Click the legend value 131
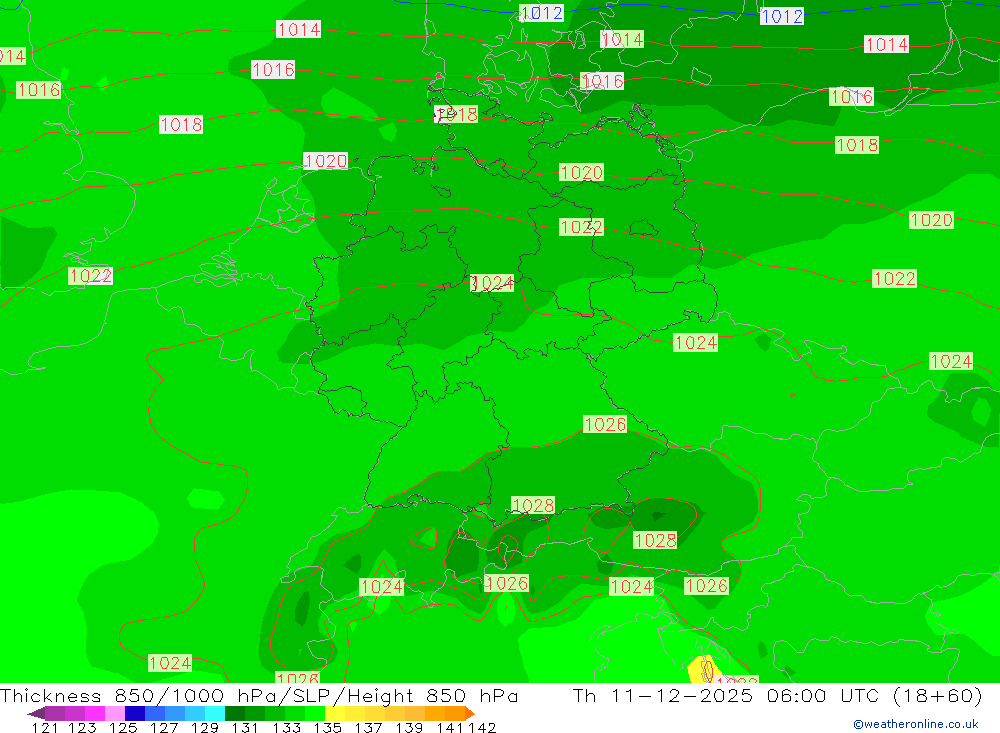Image resolution: width=1000 pixels, height=733 pixels. pos(245,727)
